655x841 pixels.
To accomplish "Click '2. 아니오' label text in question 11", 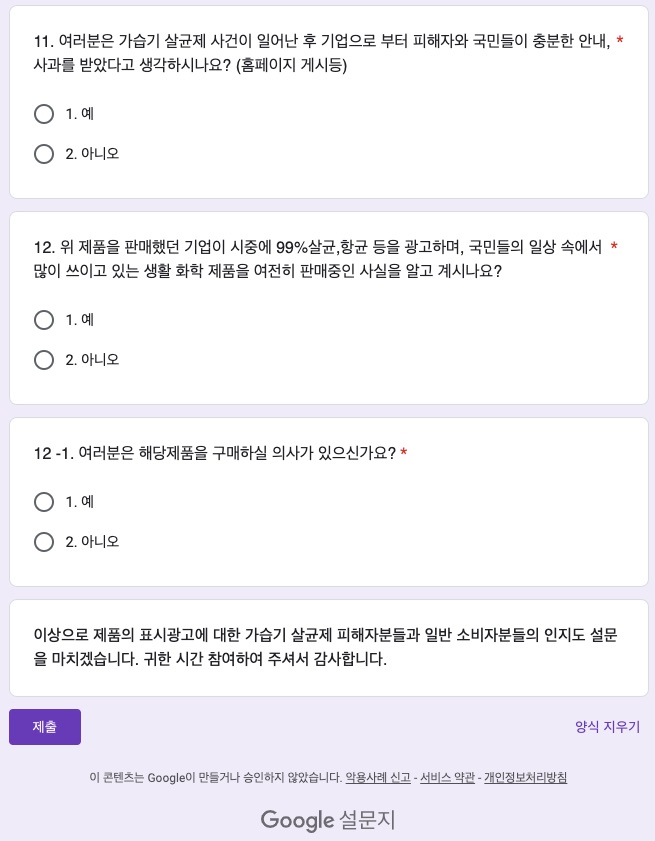I will 92,154.
